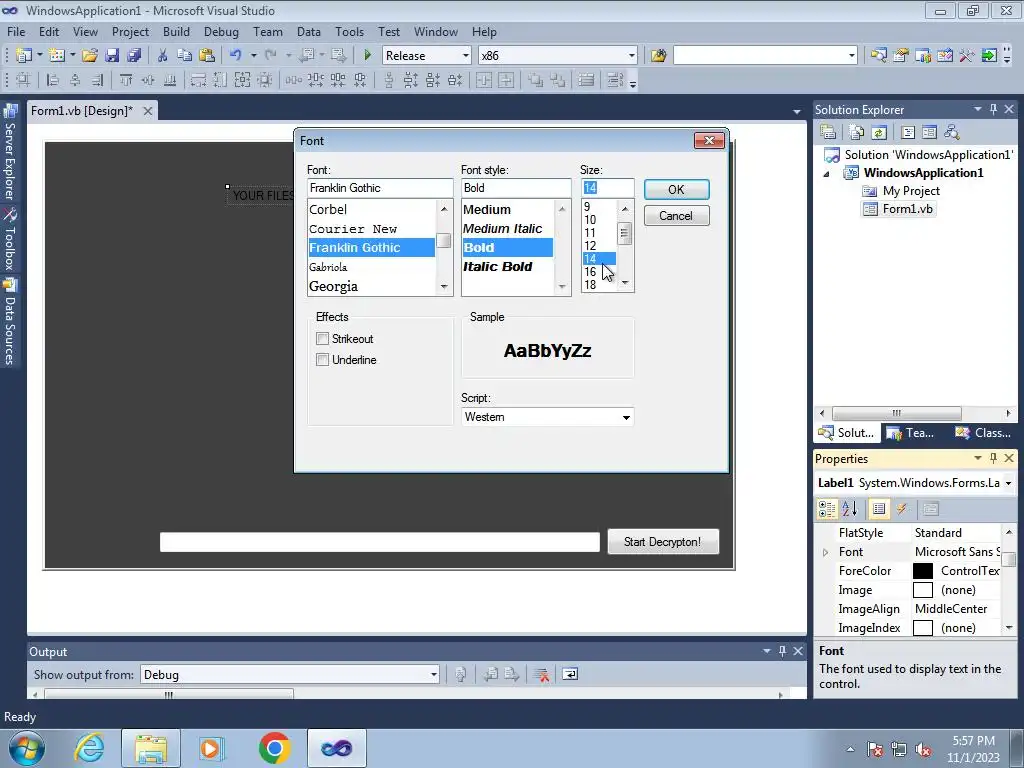Enable the Strikeout checkbox
Image resolution: width=1024 pixels, height=768 pixels.
322,338
